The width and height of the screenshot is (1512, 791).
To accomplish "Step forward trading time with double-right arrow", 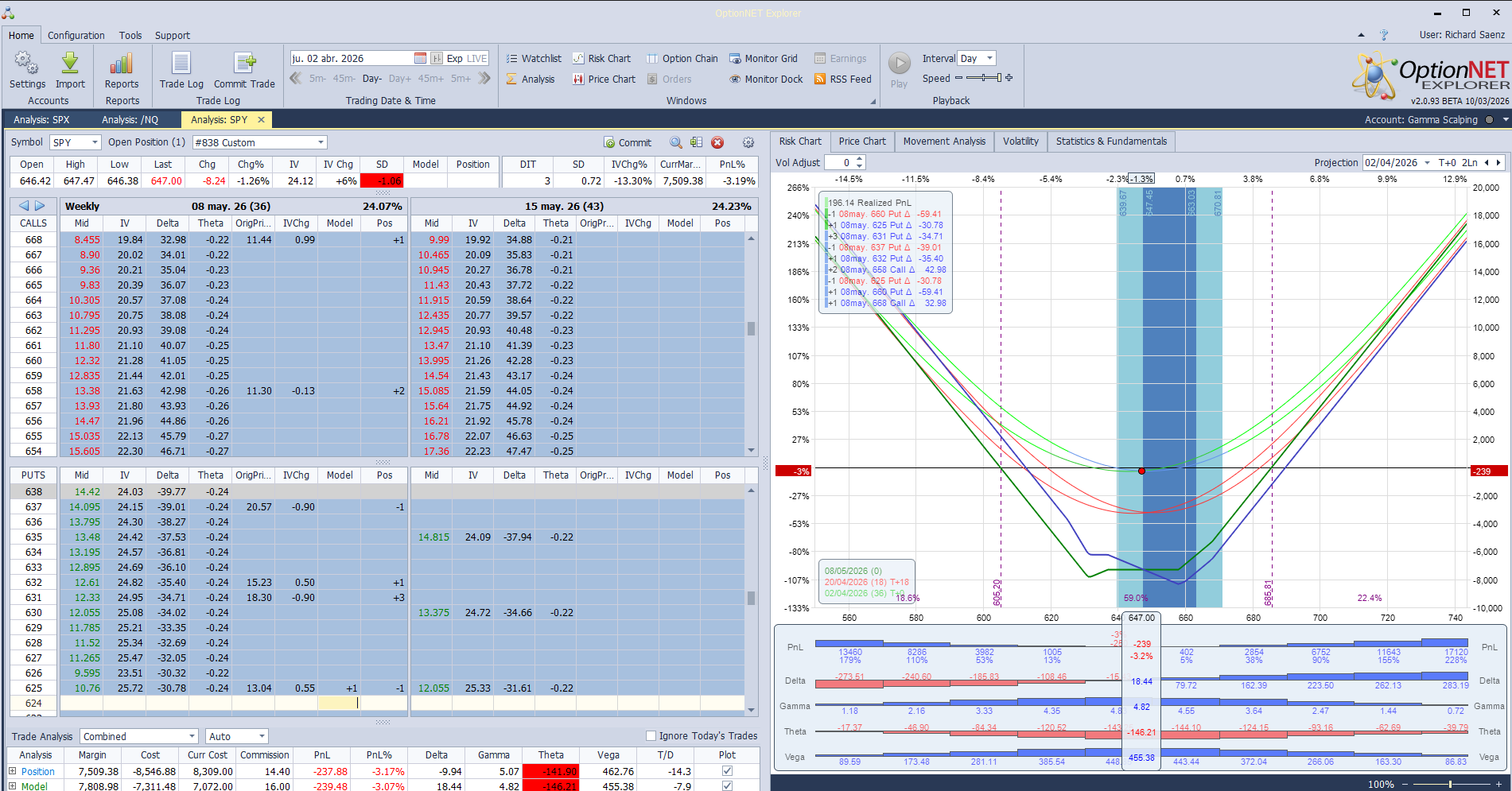I will coord(484,78).
